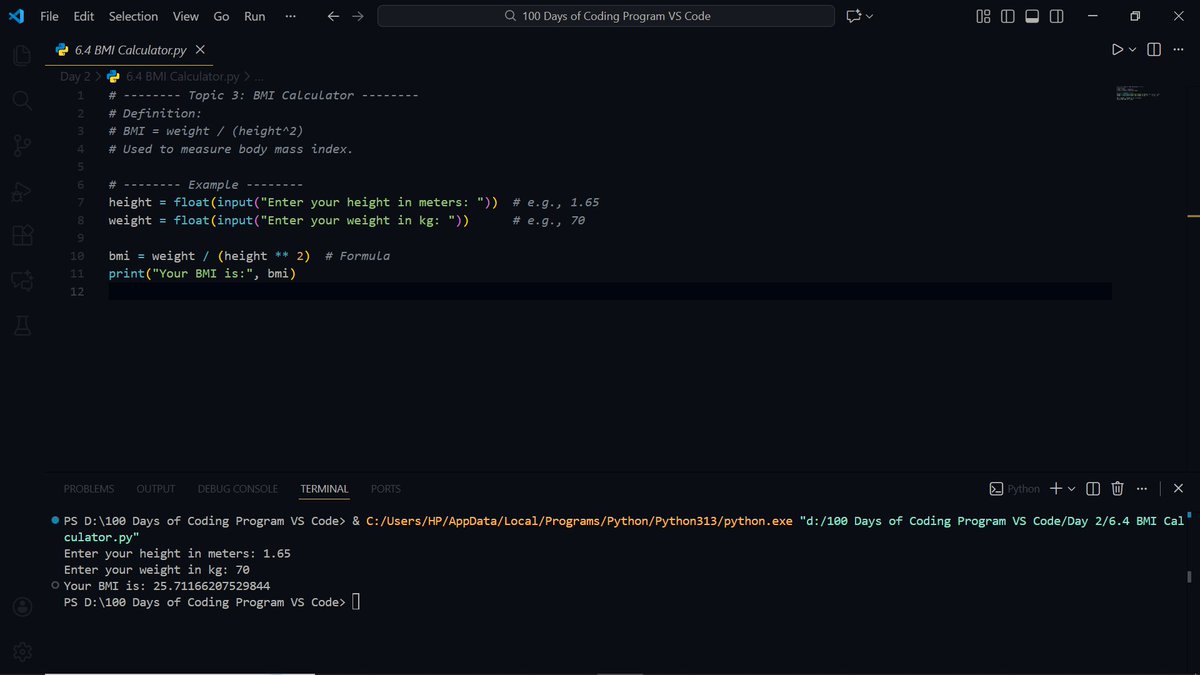1200x675 pixels.
Task: Toggle the panel visibility
Action: tap(1031, 16)
